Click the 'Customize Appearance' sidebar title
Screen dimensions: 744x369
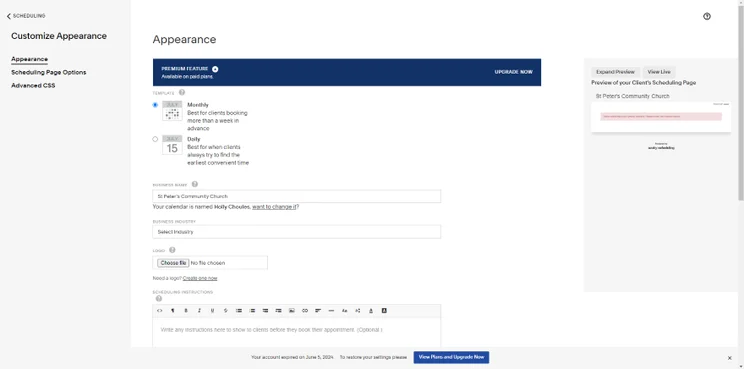[x=59, y=36]
